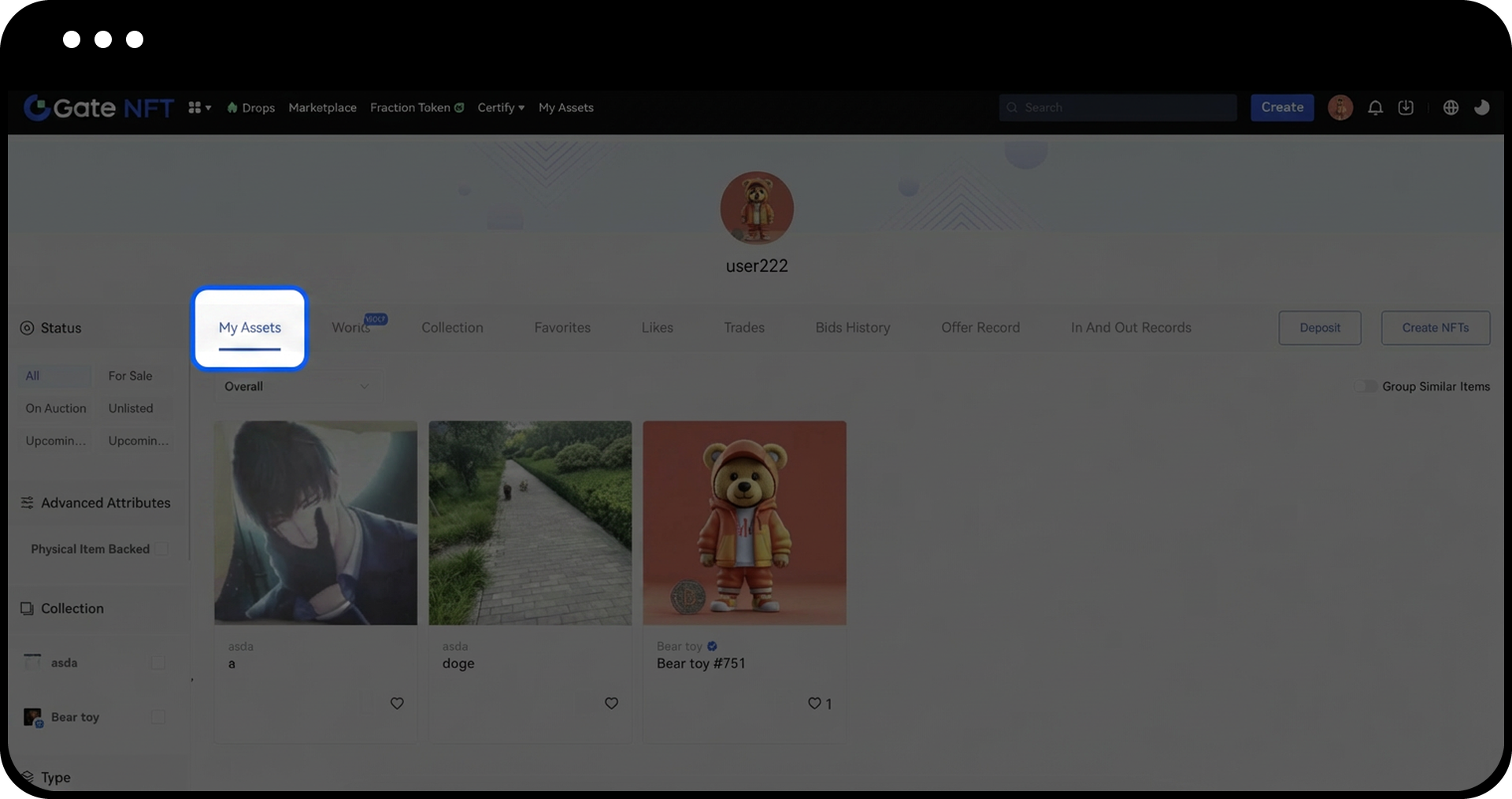Screen dimensions: 1512x799
Task: Click into the Search field
Action: 1118,108
